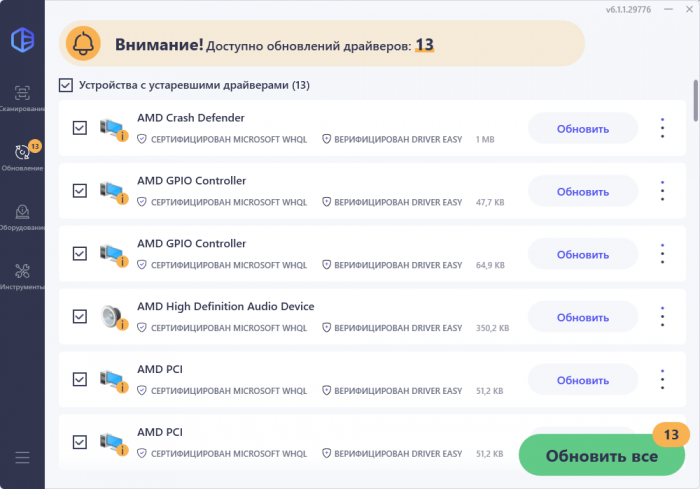700x489 pixels.
Task: Click Обновить for second AMD GPIO Controller
Action: click(x=582, y=254)
